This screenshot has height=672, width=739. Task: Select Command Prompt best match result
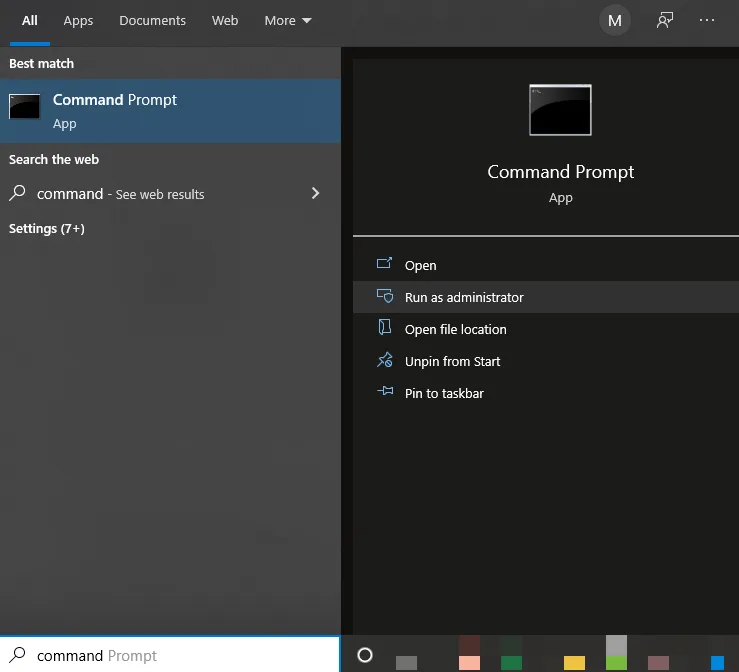pyautogui.click(x=170, y=111)
